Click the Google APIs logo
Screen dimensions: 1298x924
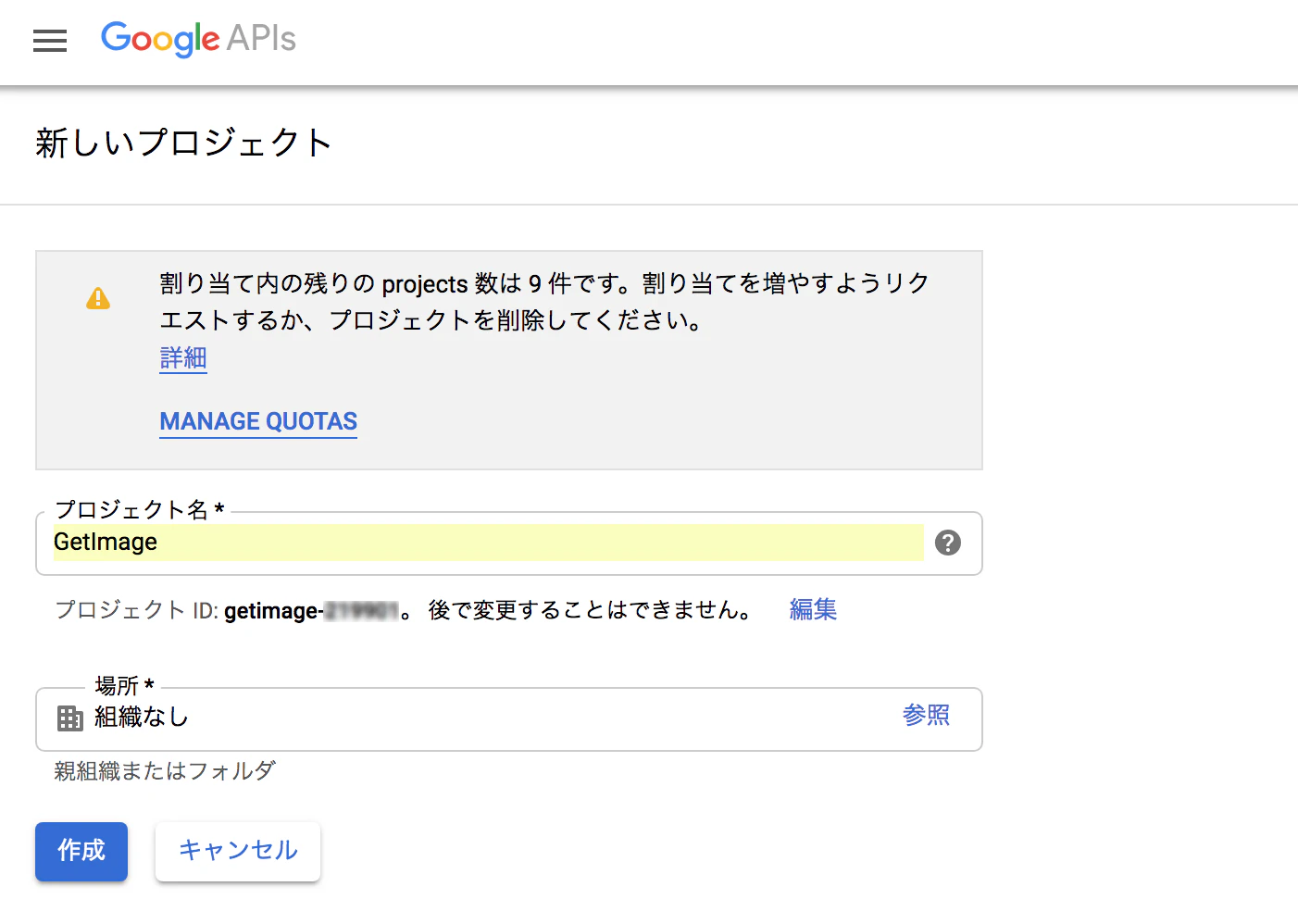click(x=197, y=39)
